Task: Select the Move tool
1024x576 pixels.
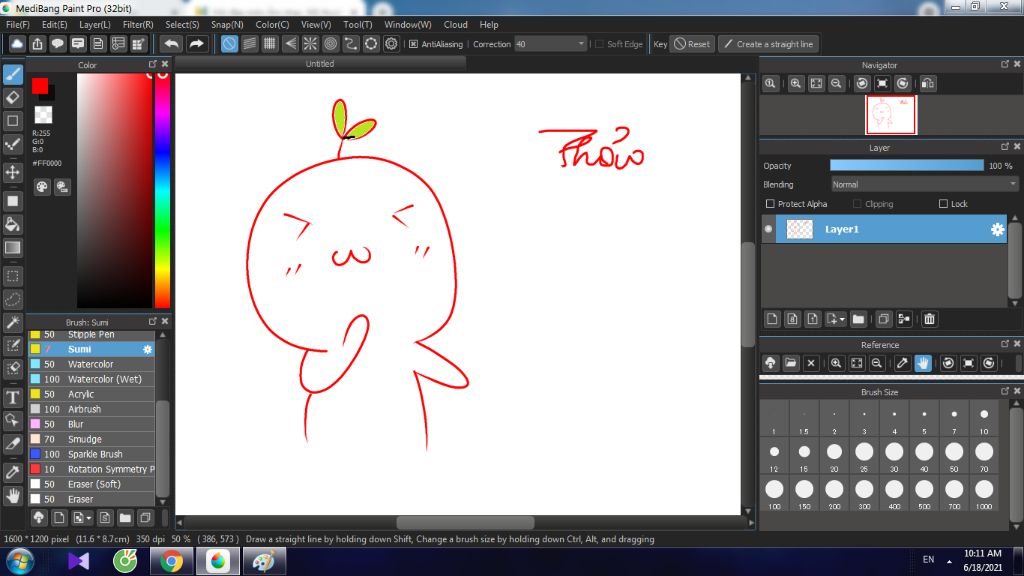Action: coord(12,172)
